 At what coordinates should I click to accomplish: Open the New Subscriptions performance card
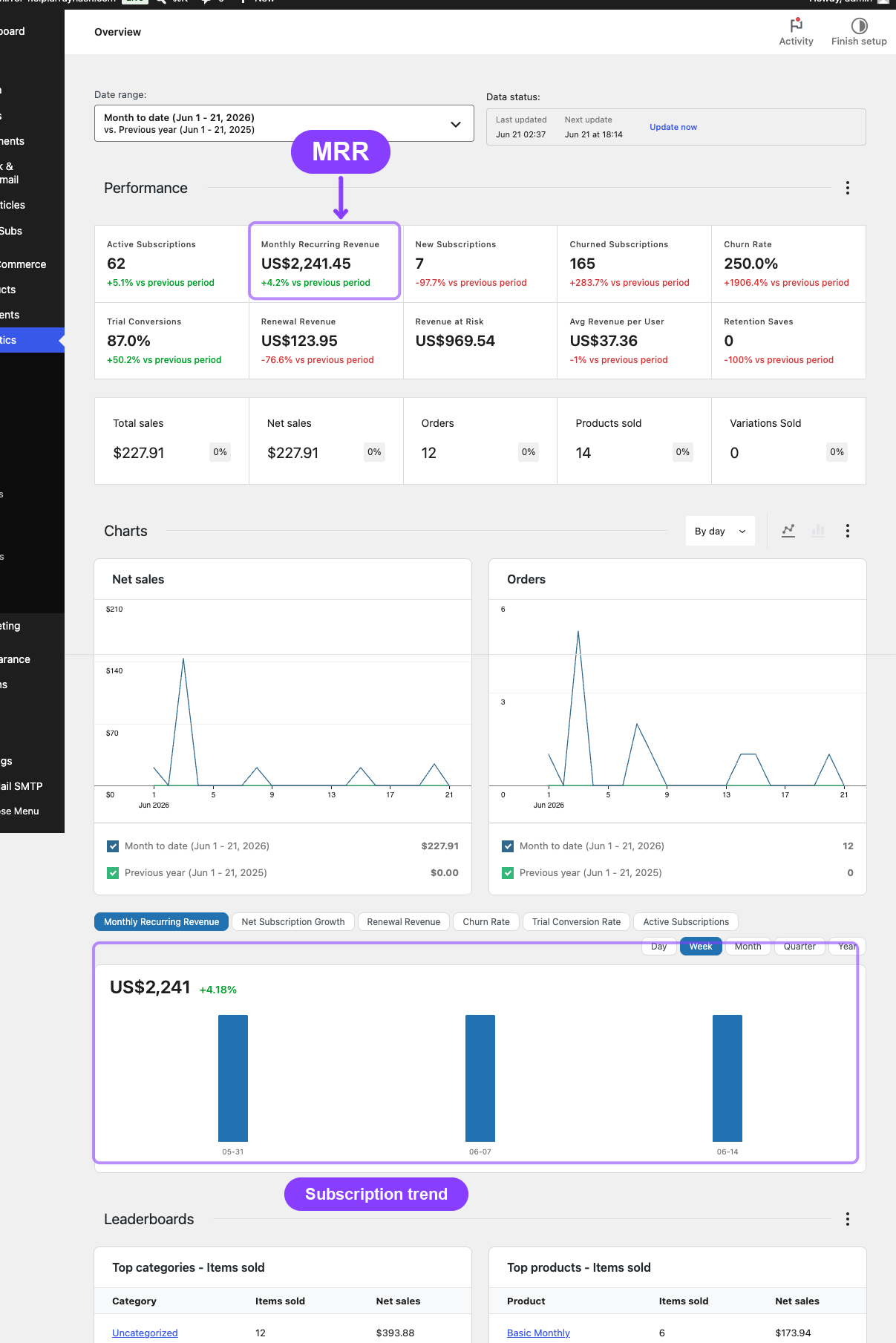pyautogui.click(x=480, y=264)
